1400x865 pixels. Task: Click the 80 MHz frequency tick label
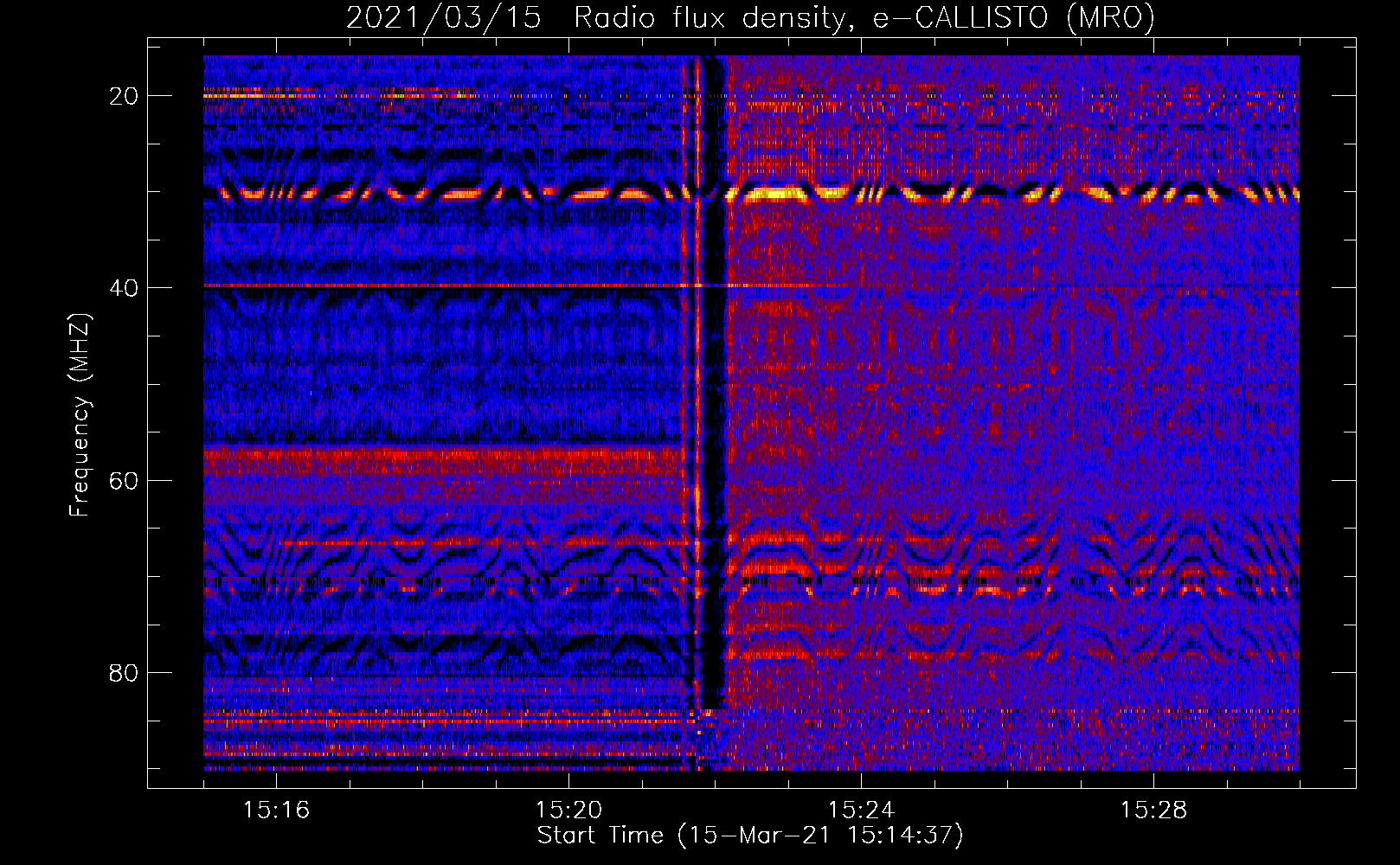coord(125,673)
